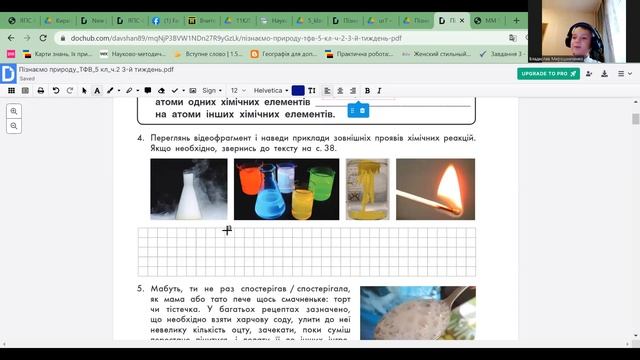Click the document title filename
The width and height of the screenshot is (640, 360).
(x=96, y=70)
